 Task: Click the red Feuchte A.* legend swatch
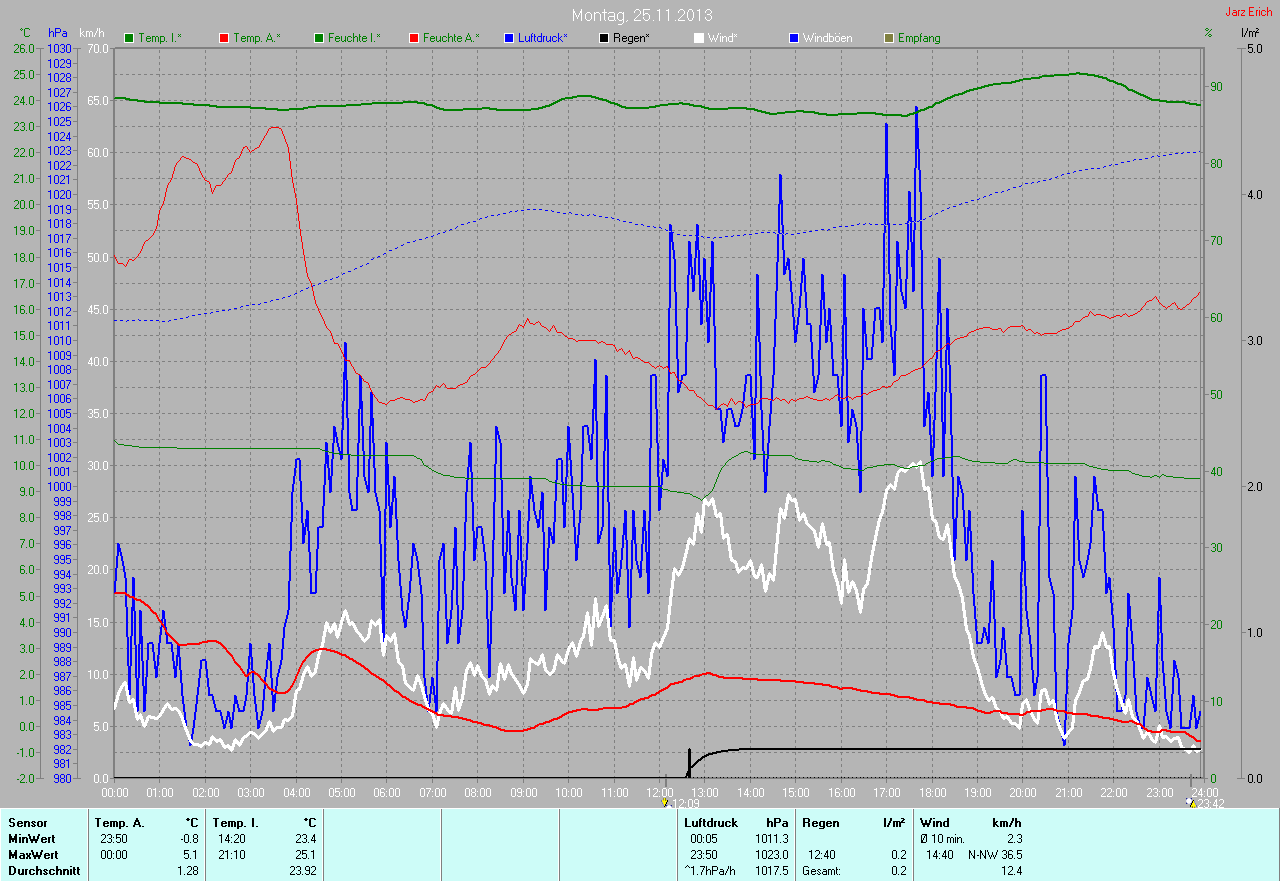[x=414, y=38]
